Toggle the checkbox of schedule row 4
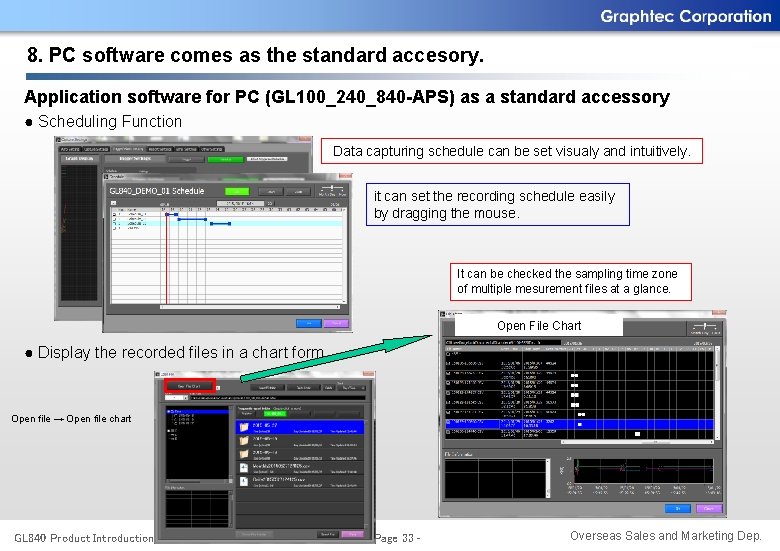This screenshot has height=551, width=780. tap(114, 228)
